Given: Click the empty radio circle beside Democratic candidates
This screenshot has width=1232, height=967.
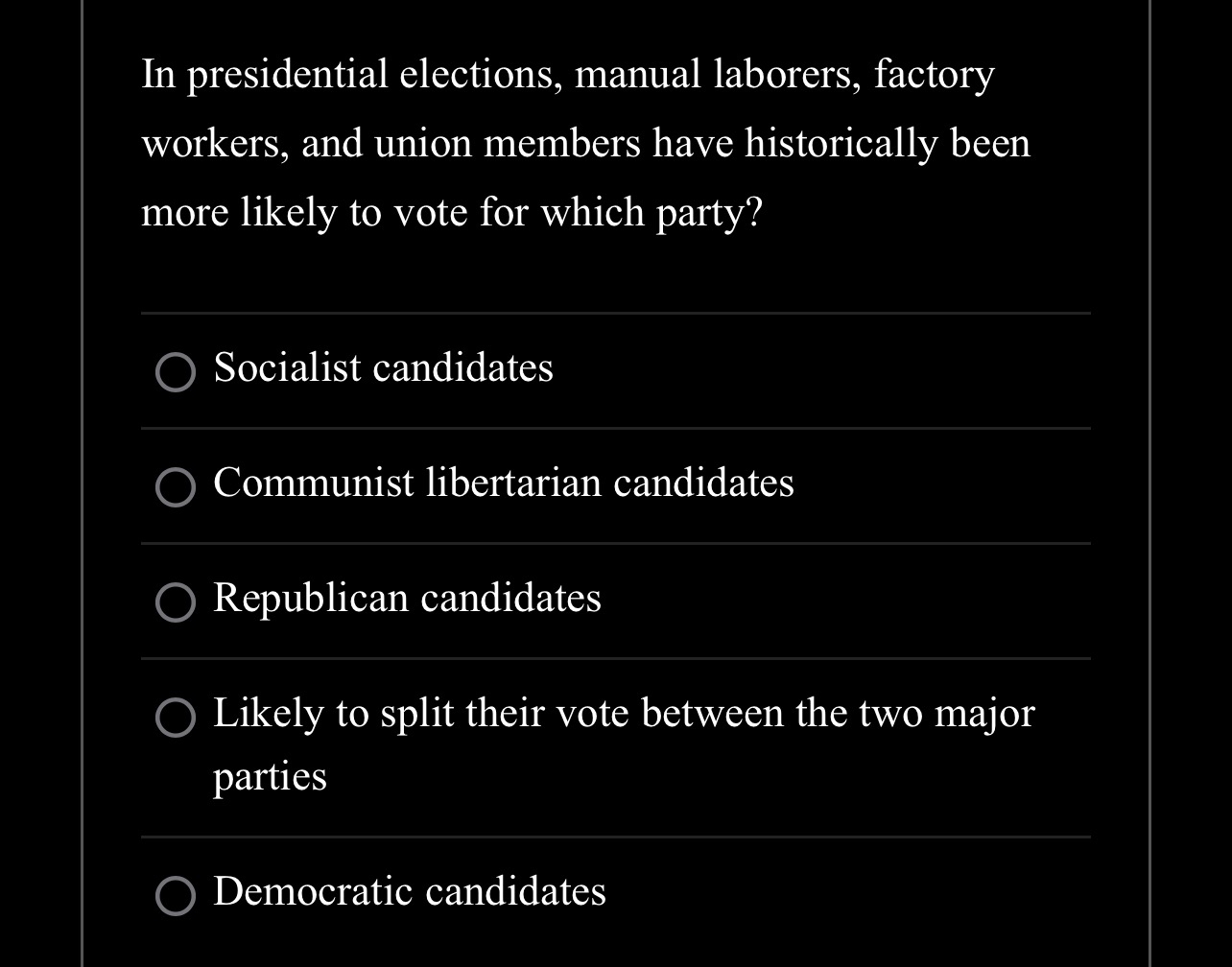Looking at the screenshot, I should tap(175, 896).
